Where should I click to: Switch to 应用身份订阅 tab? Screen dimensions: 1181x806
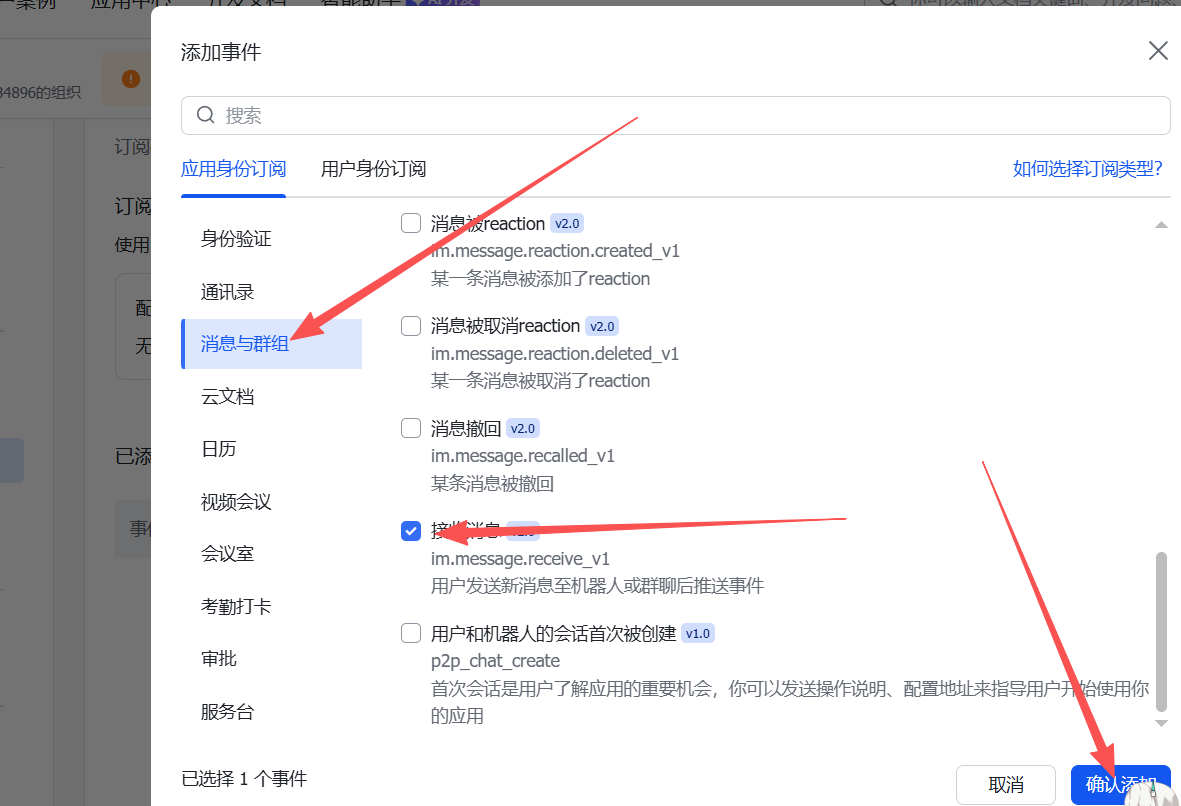point(233,169)
